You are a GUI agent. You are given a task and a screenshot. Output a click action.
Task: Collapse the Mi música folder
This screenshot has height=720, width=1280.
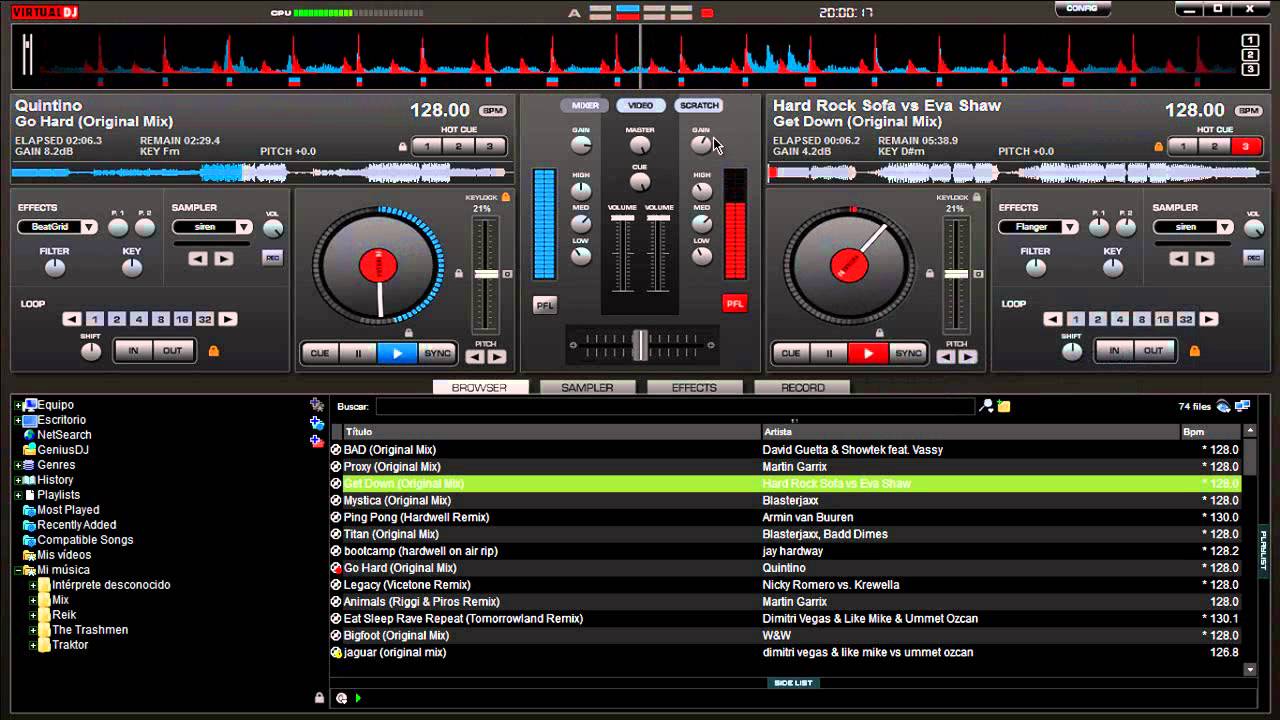[18, 570]
